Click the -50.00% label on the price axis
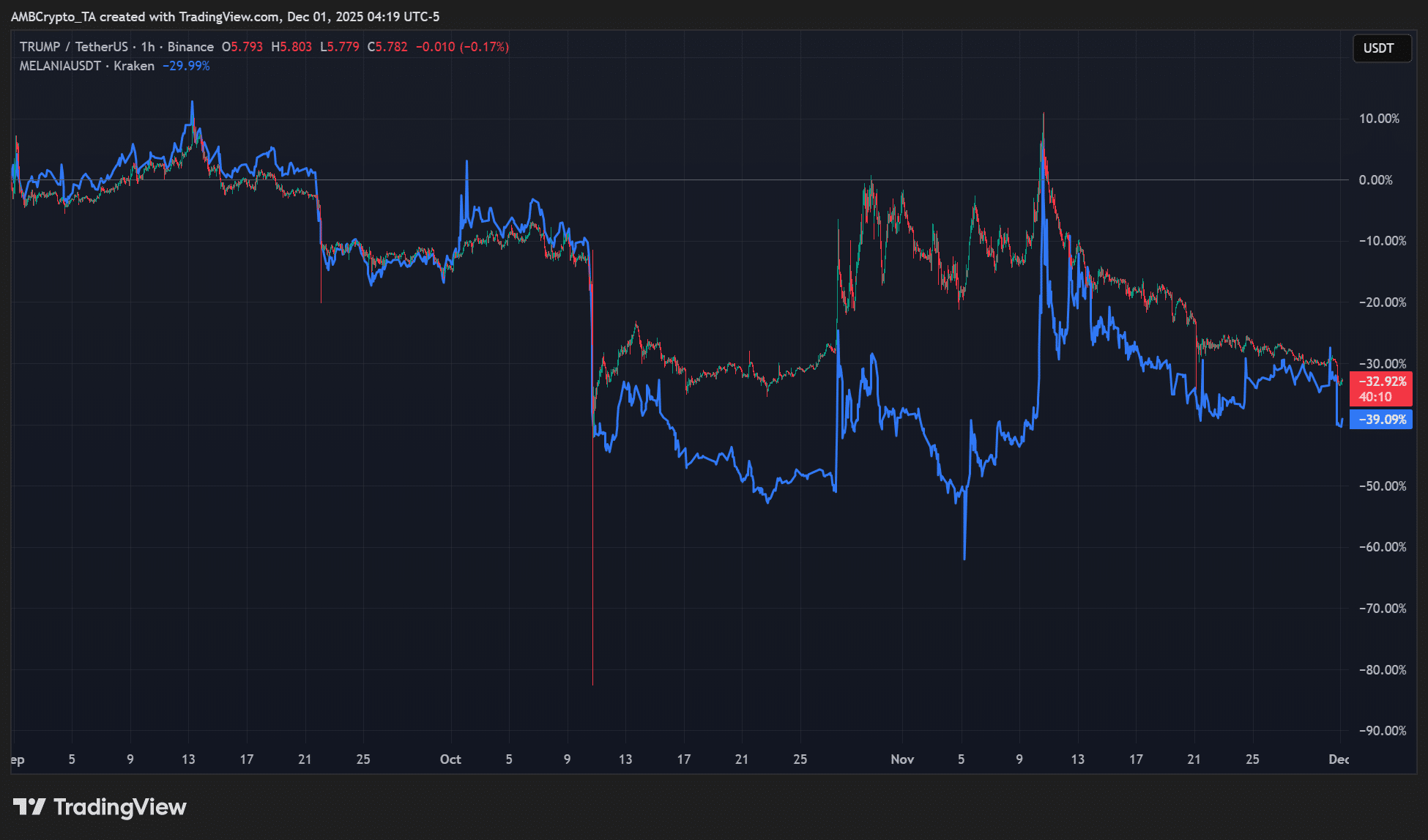The image size is (1428, 840). tap(1382, 486)
